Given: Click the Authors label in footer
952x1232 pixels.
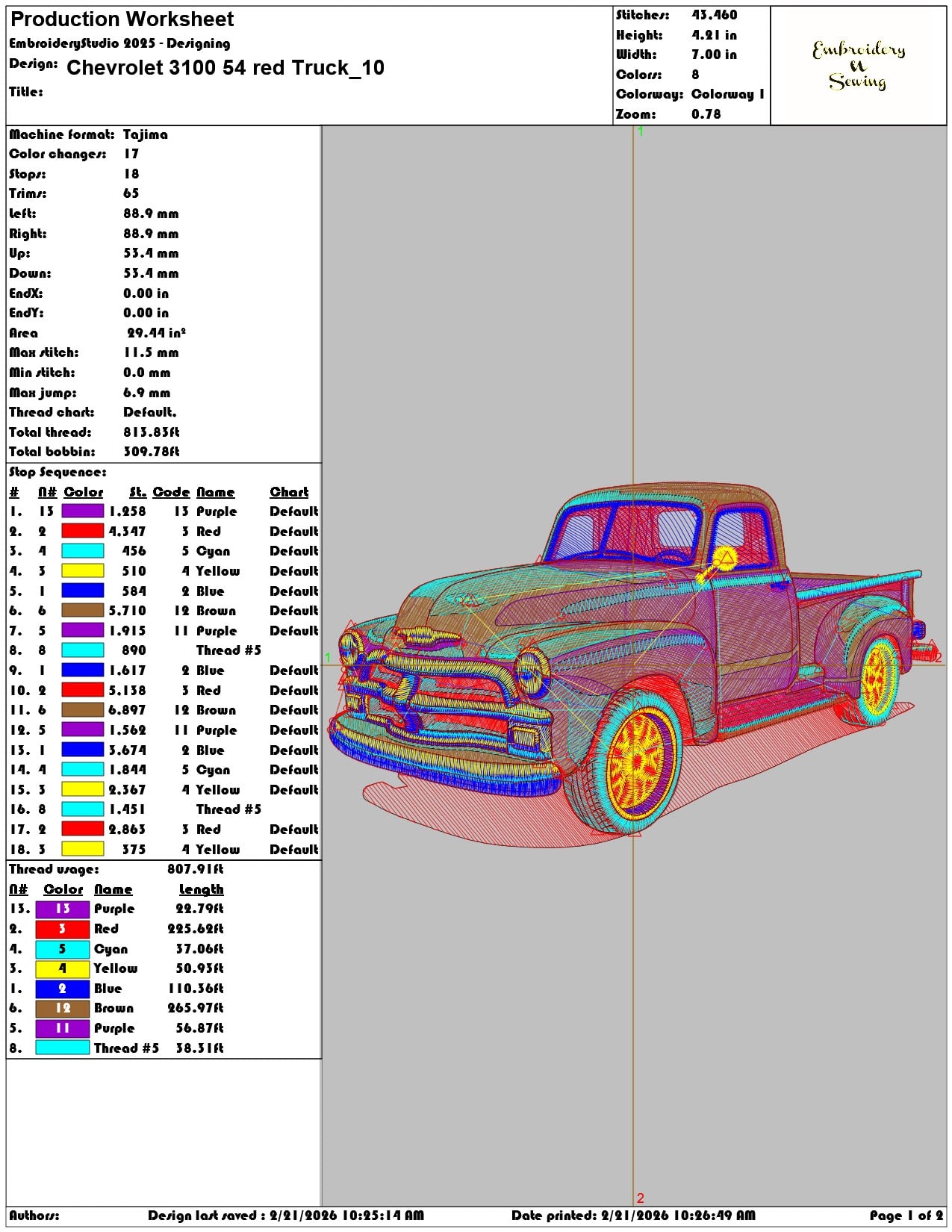Looking at the screenshot, I should point(34,1216).
